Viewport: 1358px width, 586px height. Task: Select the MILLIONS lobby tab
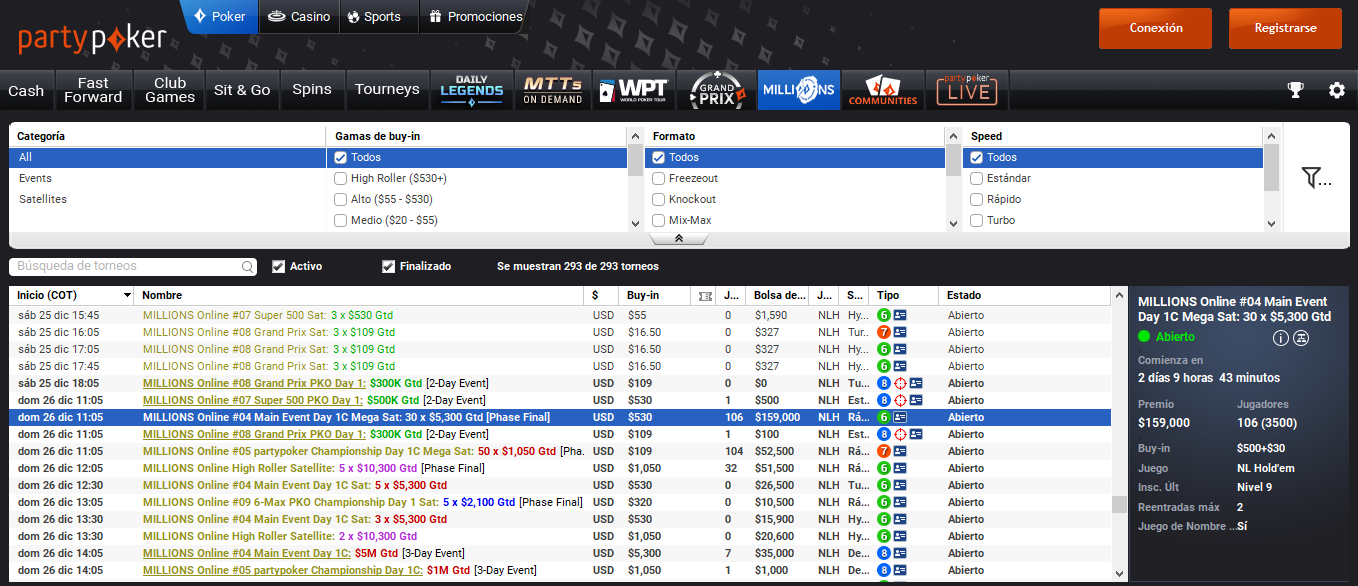click(x=798, y=90)
